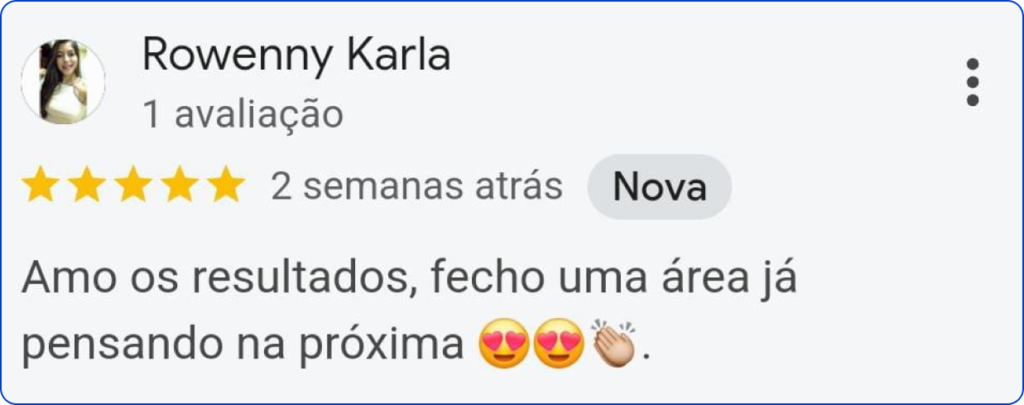Select the fifth yellow rating star
1024x405 pixels.
(x=225, y=184)
